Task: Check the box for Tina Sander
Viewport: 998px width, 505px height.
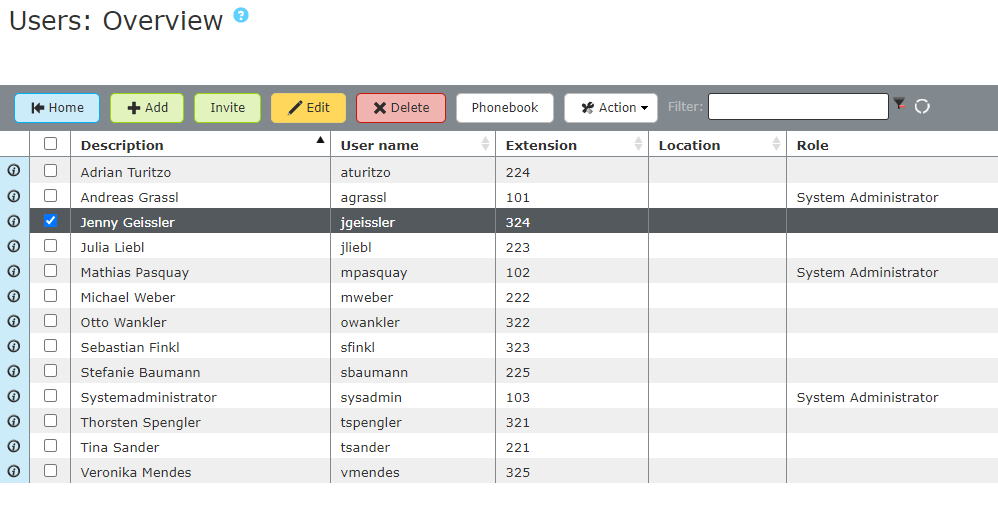Action: click(x=50, y=446)
